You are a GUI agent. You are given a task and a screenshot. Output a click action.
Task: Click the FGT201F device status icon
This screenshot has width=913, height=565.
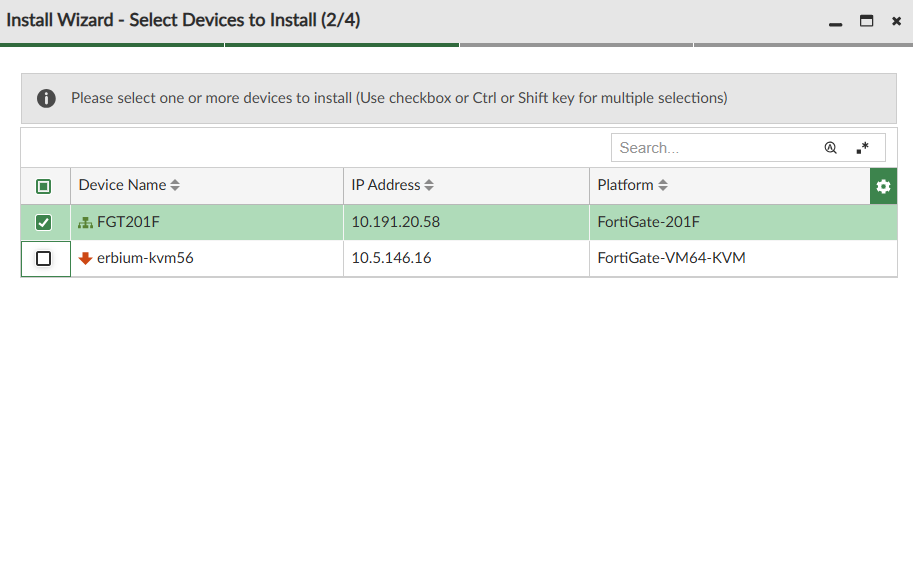coord(85,222)
